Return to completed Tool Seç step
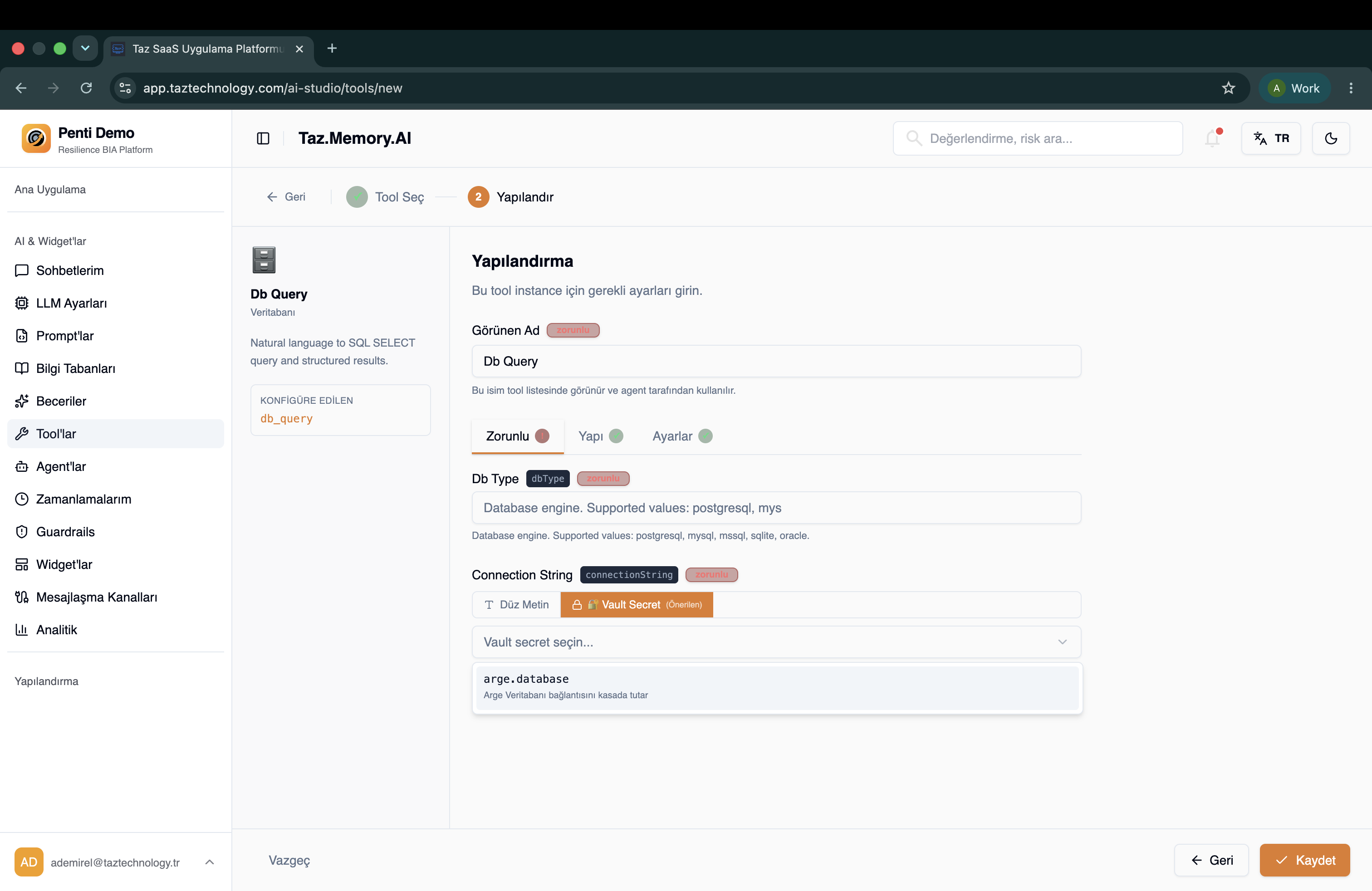The width and height of the screenshot is (1372, 891). coord(385,197)
